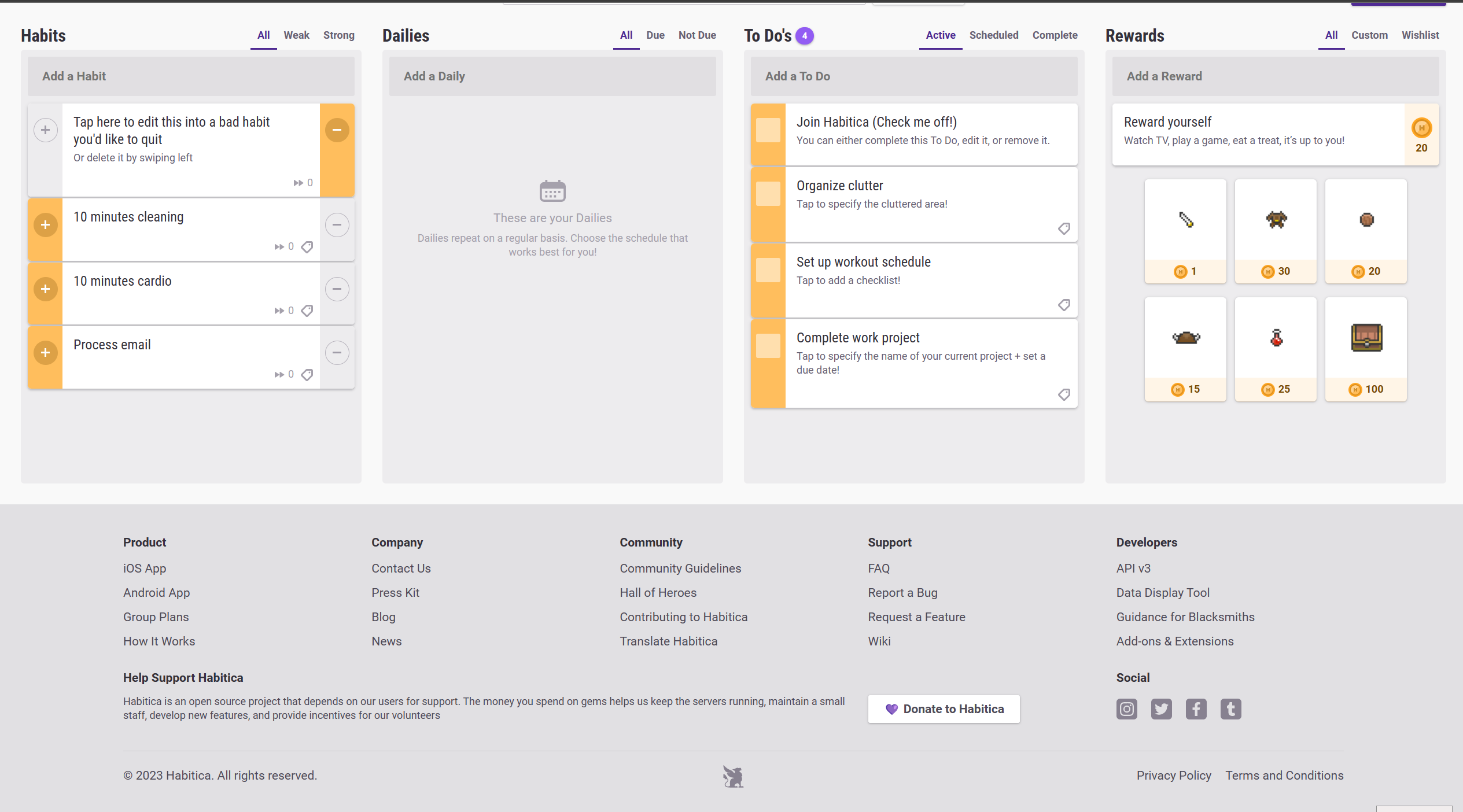Open Habitica's Instagram page
Viewport: 1463px width, 812px height.
[x=1126, y=709]
